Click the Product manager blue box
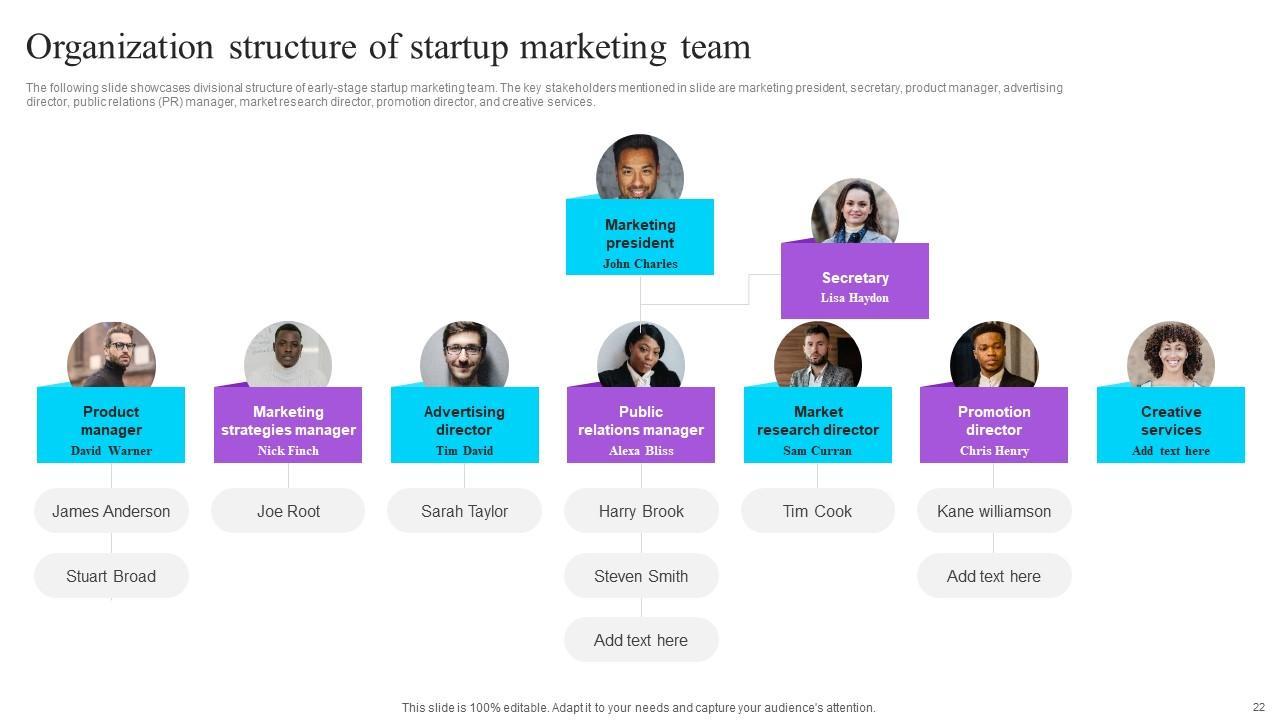1280x720 pixels. pyautogui.click(x=111, y=426)
